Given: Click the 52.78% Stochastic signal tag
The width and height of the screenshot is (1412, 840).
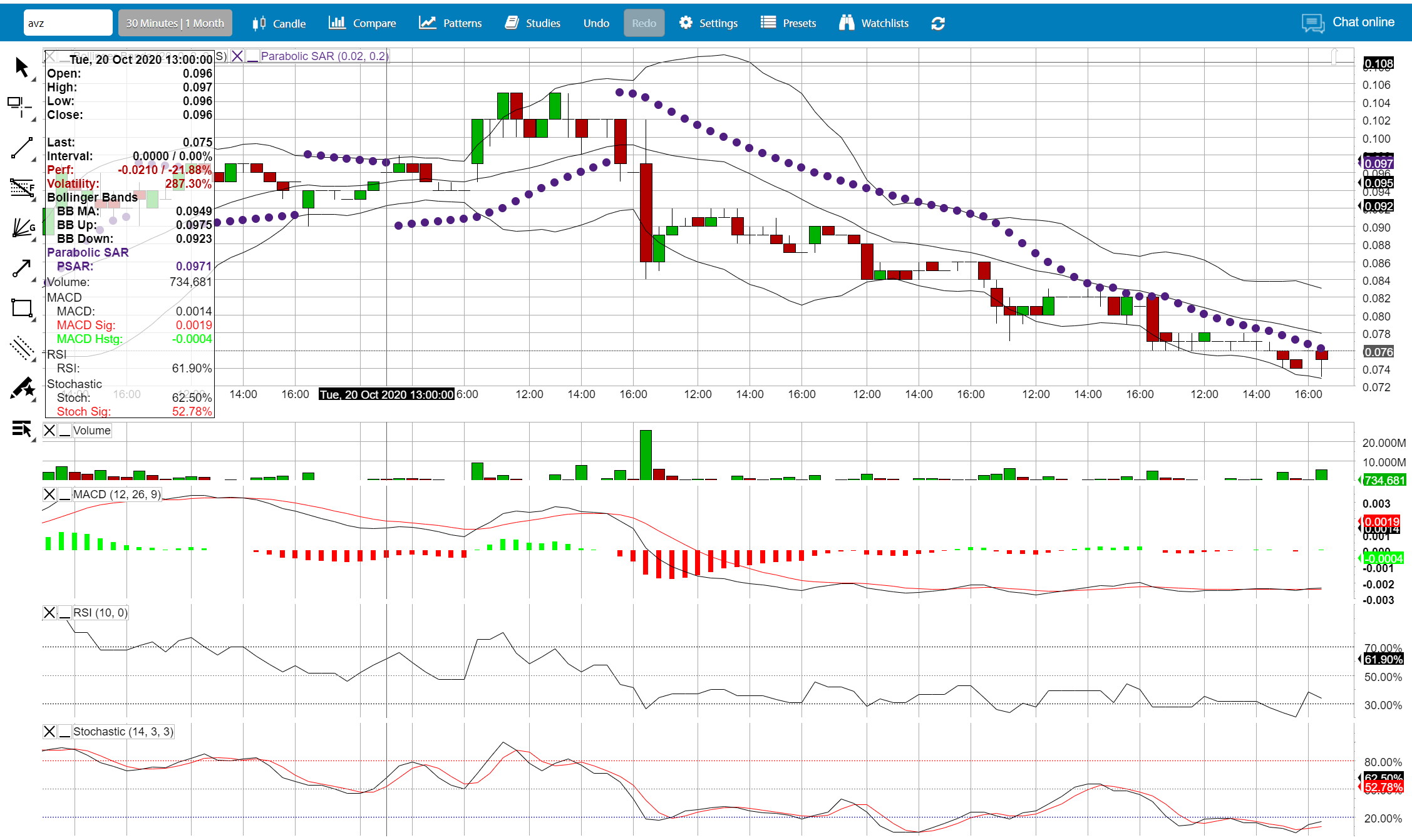Looking at the screenshot, I should coord(1383,787).
